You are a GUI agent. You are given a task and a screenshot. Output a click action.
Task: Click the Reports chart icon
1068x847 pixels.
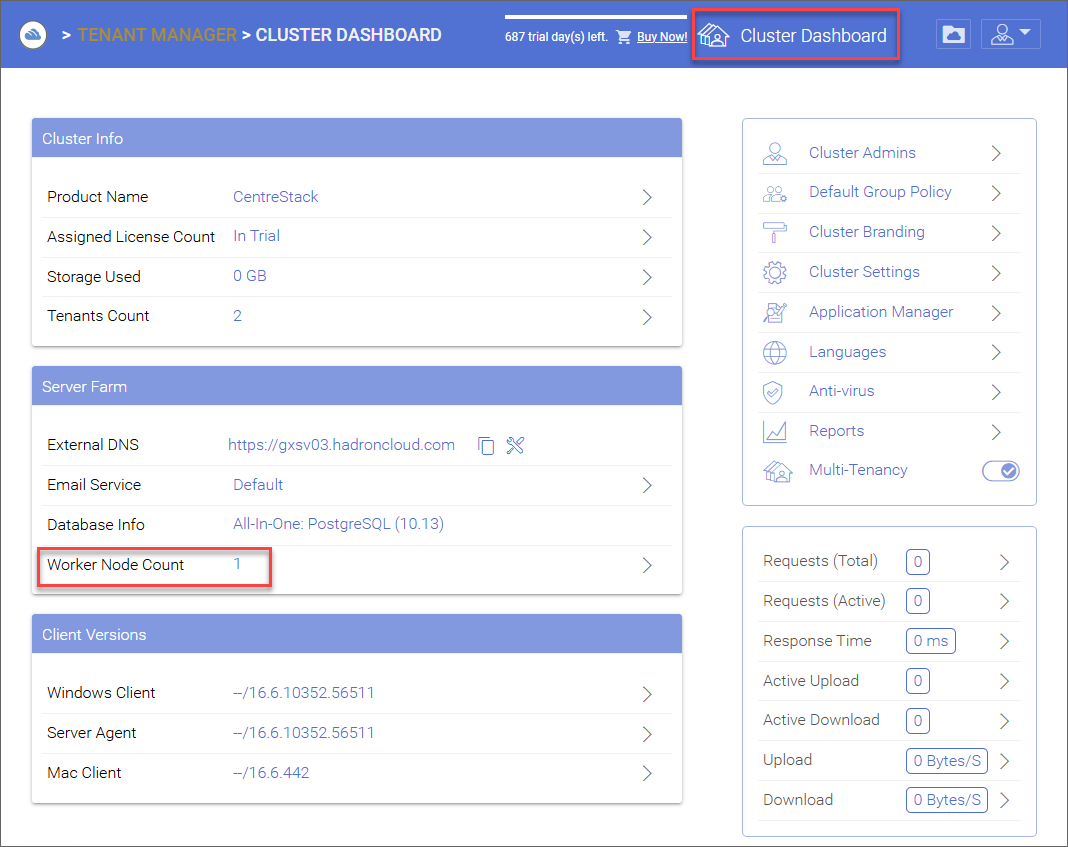coord(774,432)
